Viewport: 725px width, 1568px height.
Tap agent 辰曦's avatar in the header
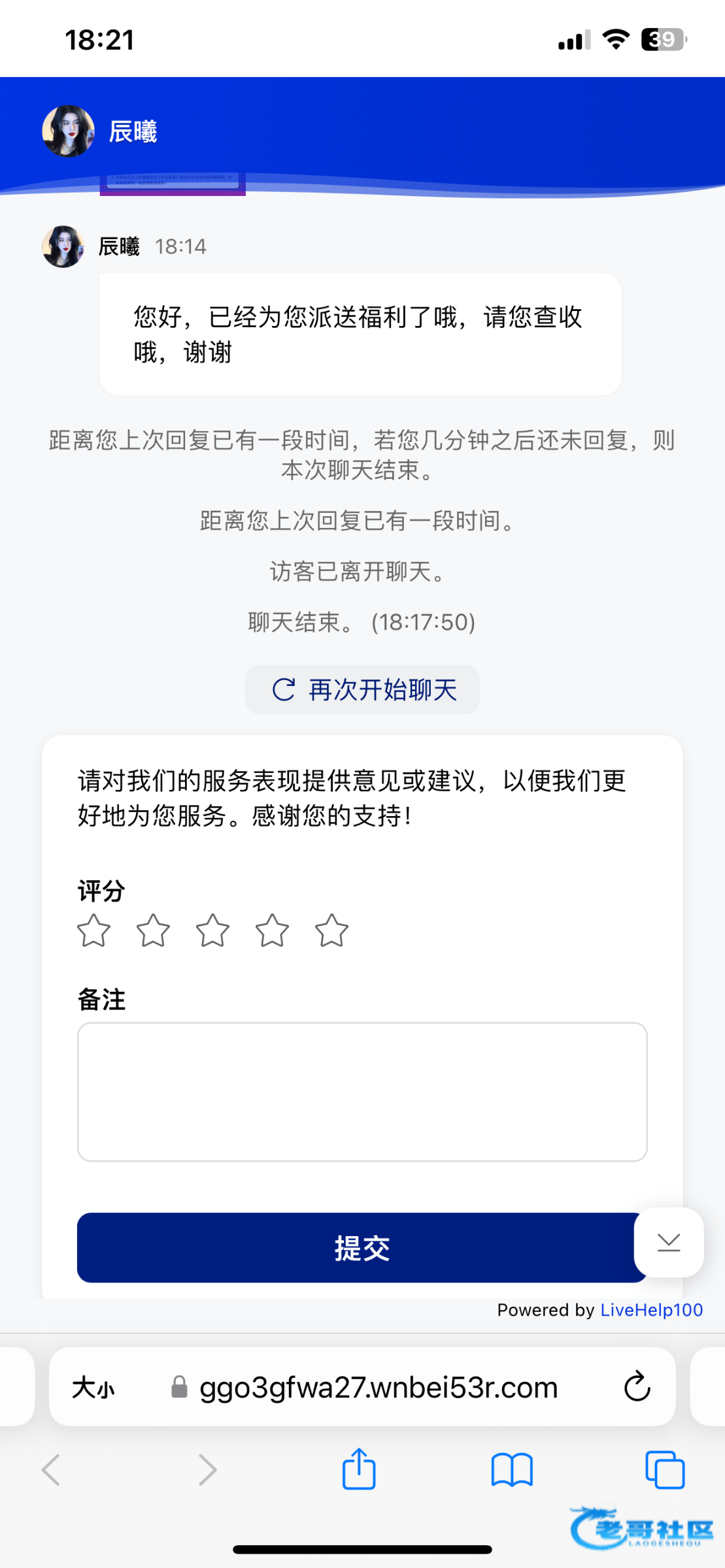tap(68, 131)
